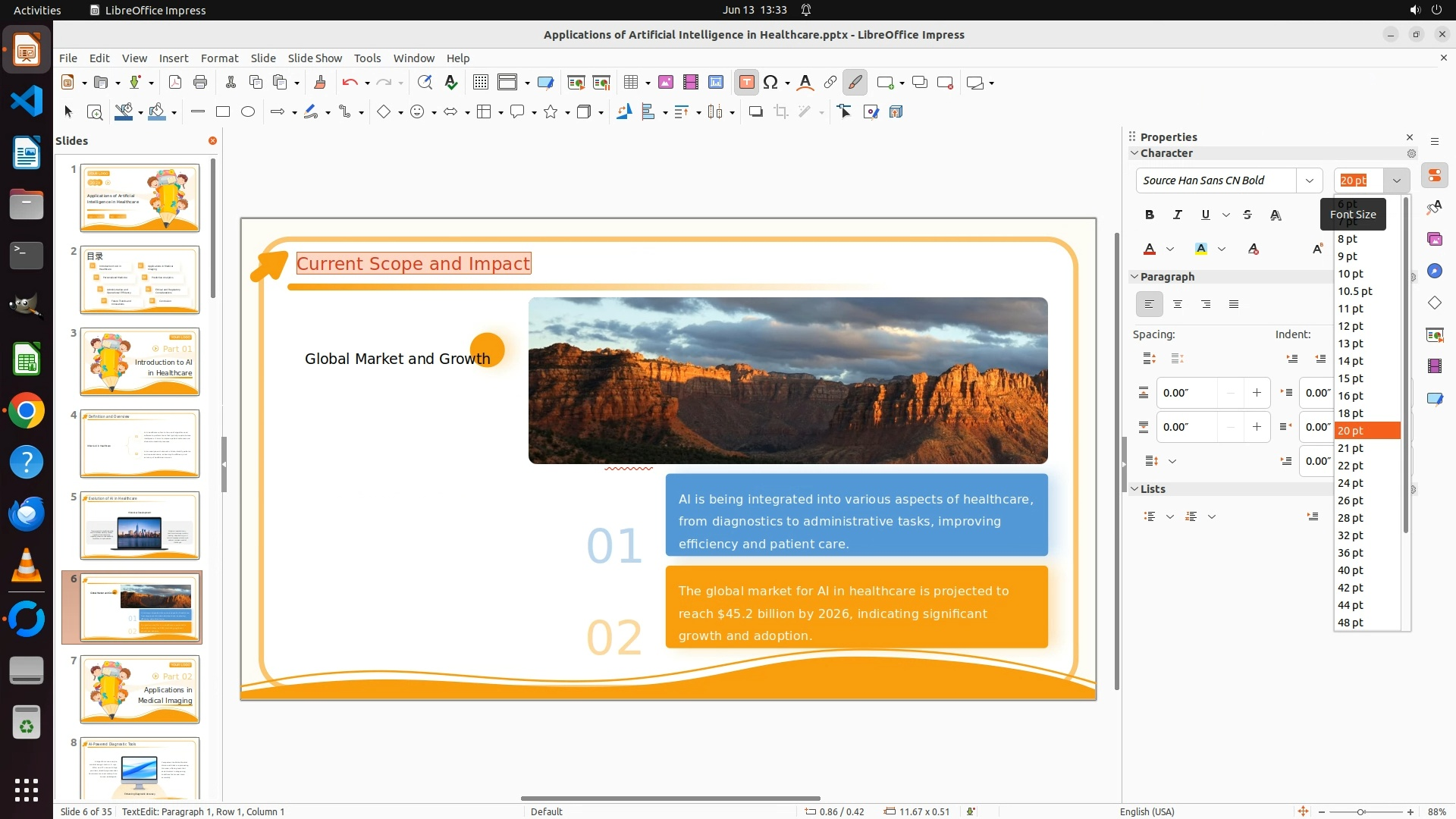
Task: Open the Slide Show menu
Action: 315,58
